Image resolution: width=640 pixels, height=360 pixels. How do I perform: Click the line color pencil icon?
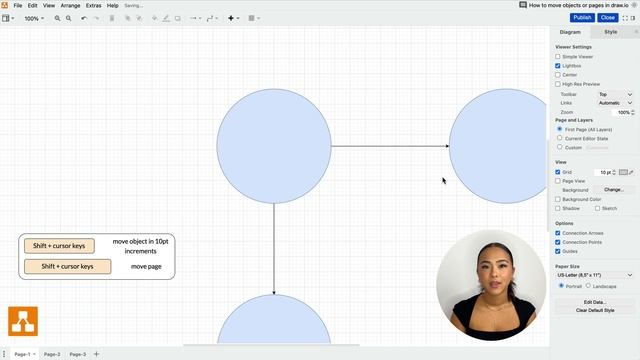166,18
